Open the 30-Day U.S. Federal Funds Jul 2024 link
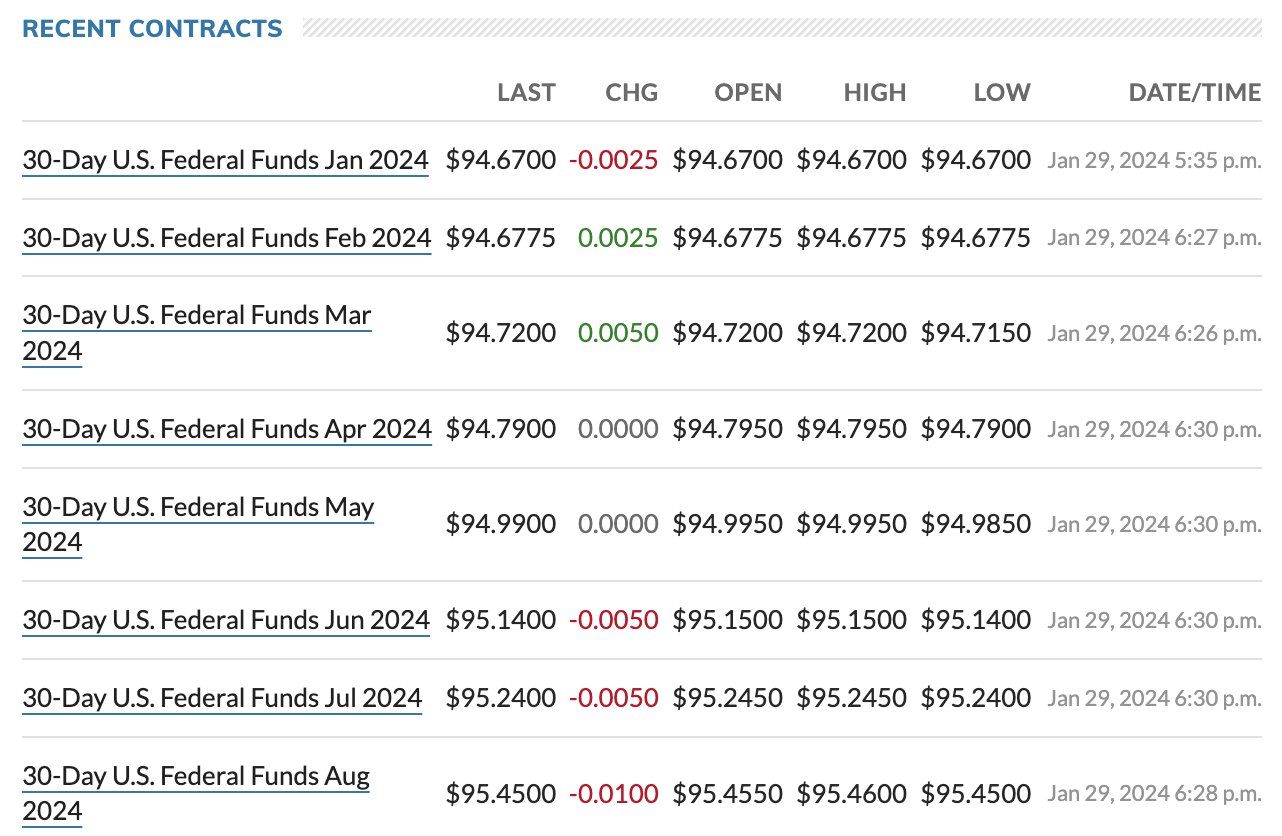The width and height of the screenshot is (1282, 836). point(222,698)
